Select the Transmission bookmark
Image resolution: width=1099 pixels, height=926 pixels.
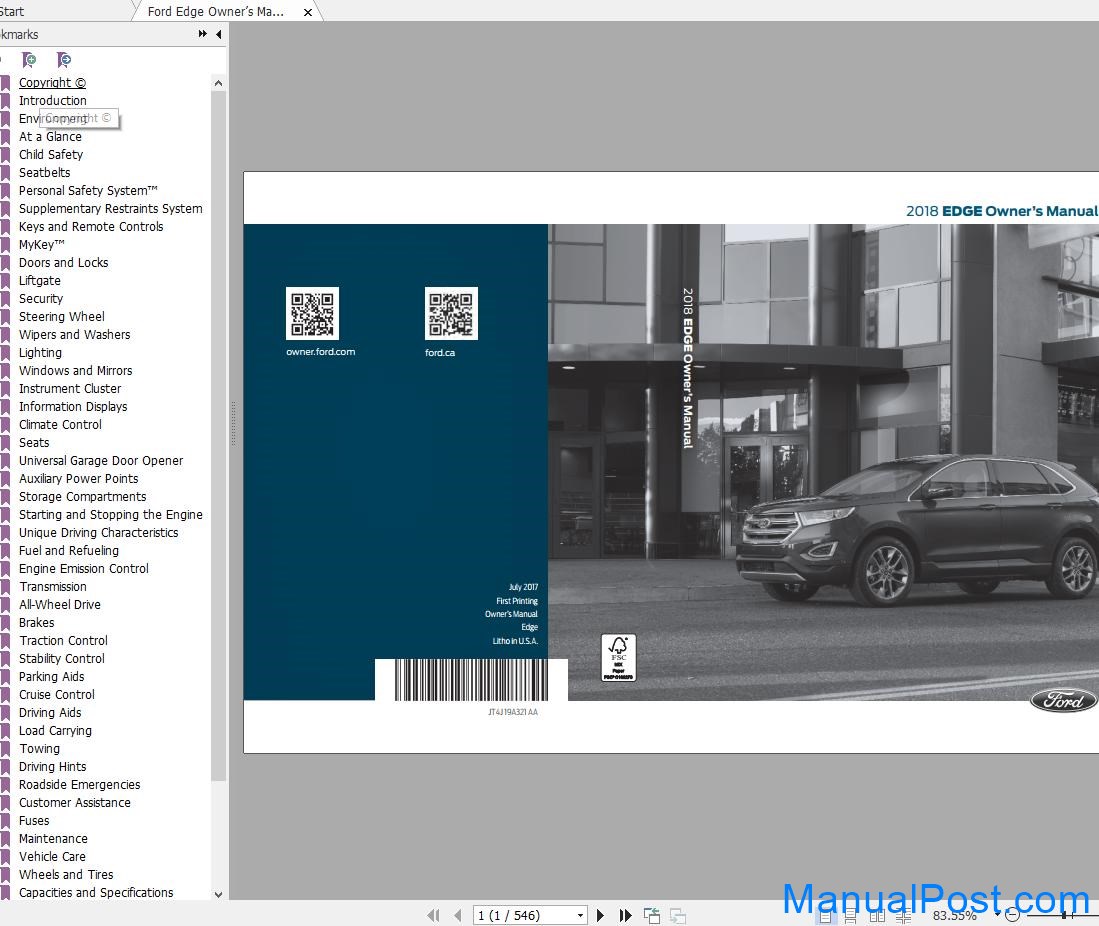(53, 587)
